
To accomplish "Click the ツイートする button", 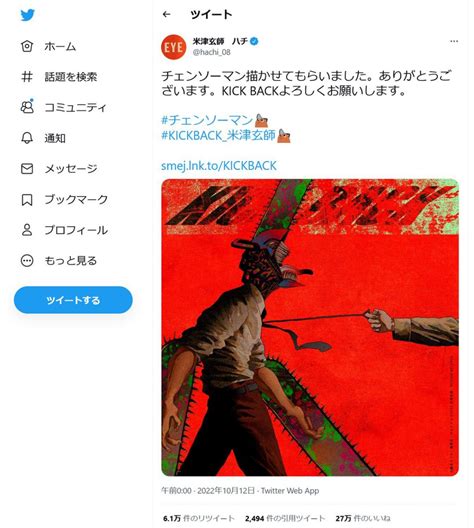I will 73,300.
